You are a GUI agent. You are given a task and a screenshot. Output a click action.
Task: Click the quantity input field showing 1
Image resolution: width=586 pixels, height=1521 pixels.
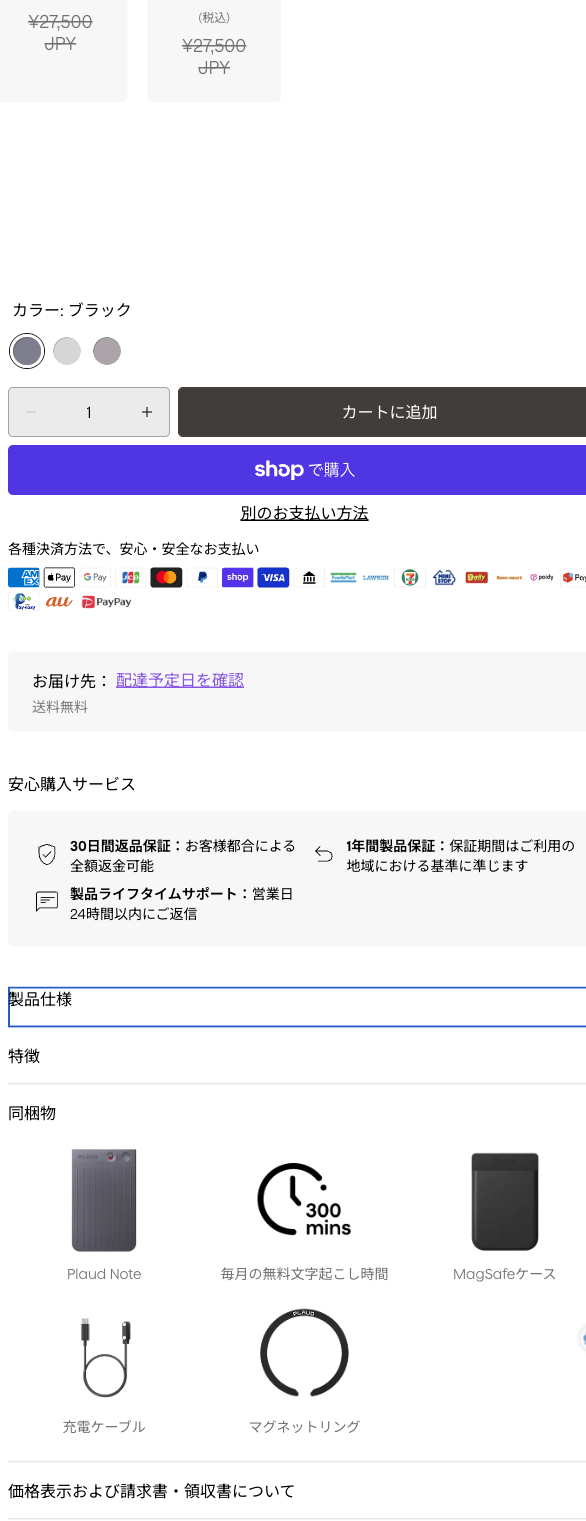89,412
